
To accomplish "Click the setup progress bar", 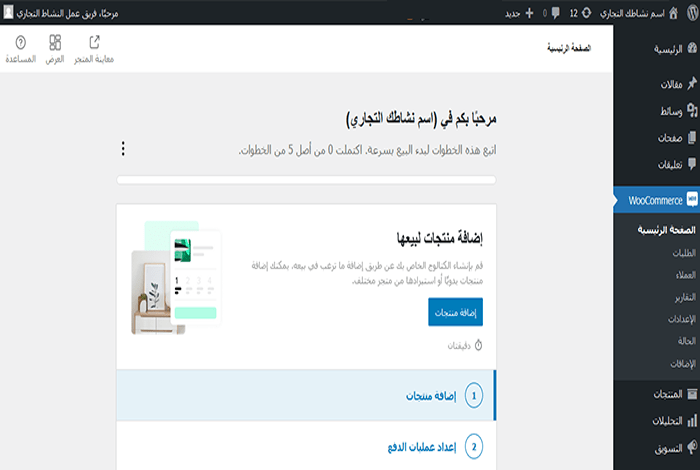I will [306, 180].
